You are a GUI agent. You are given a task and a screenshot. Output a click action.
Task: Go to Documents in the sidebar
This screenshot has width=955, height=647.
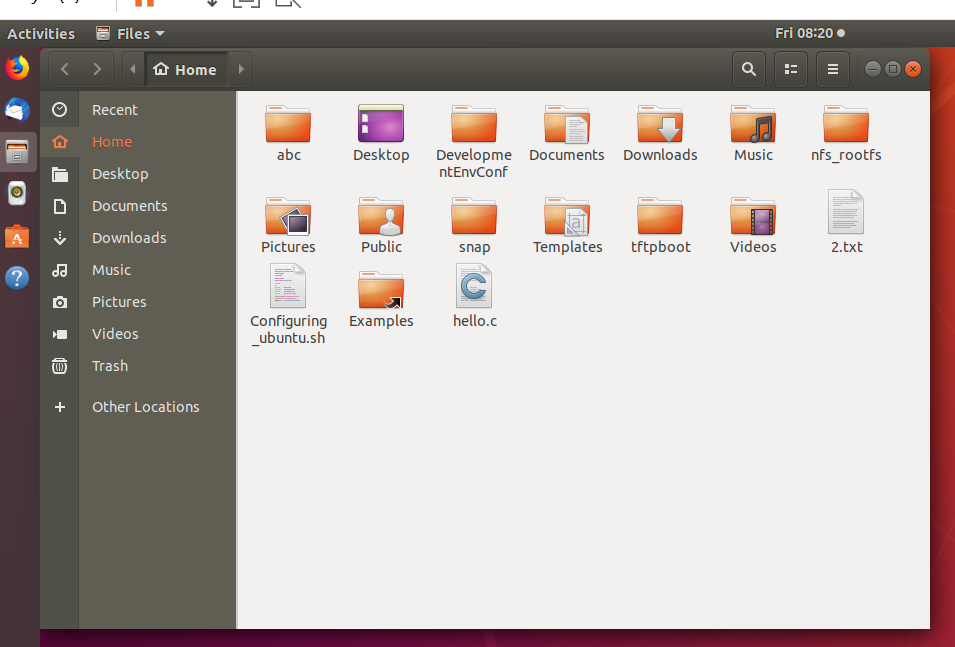138,206
